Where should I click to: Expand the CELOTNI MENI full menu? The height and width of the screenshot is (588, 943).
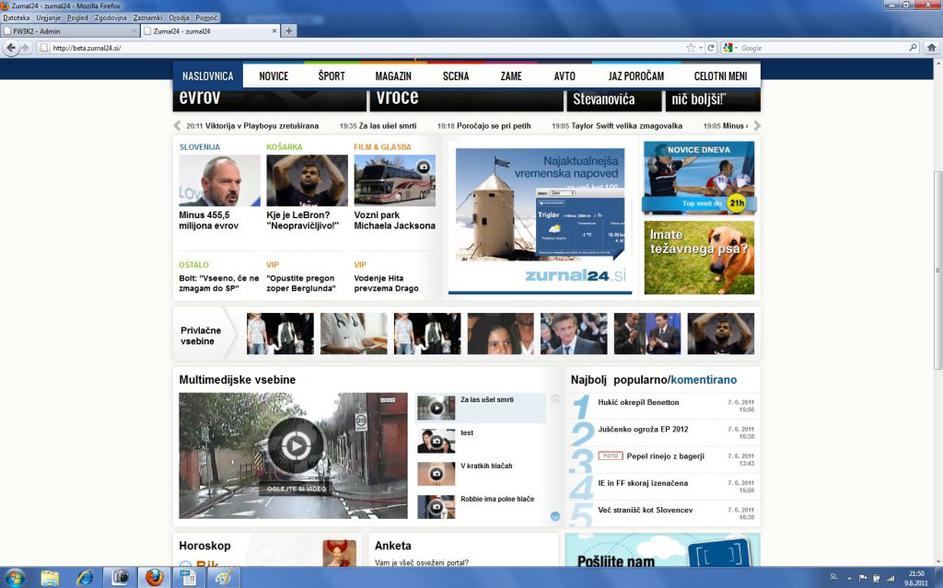720,76
